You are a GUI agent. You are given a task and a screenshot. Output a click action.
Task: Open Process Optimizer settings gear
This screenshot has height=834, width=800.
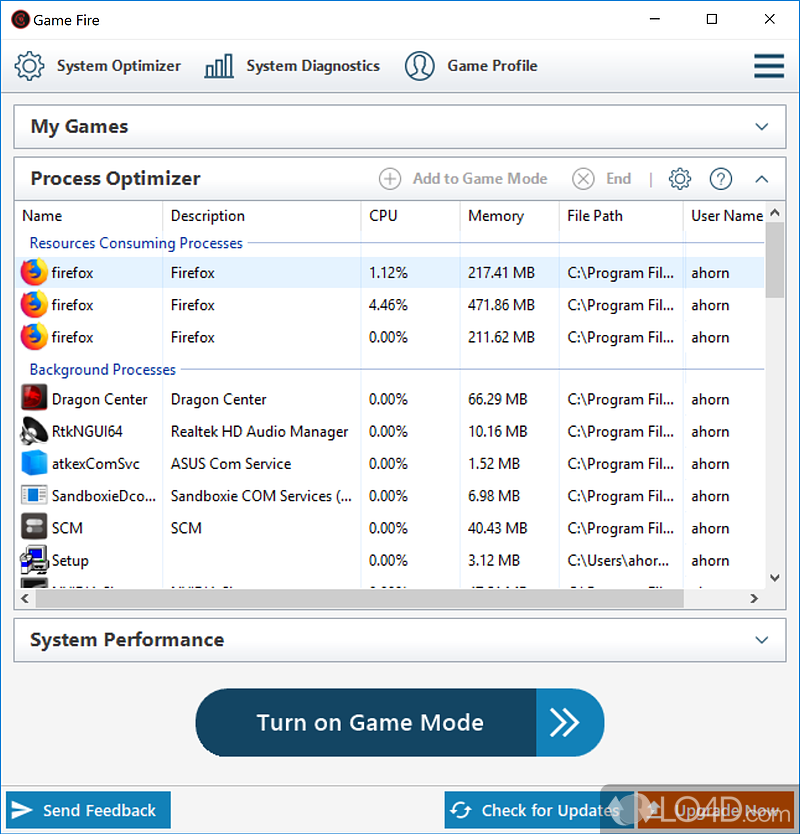[679, 179]
